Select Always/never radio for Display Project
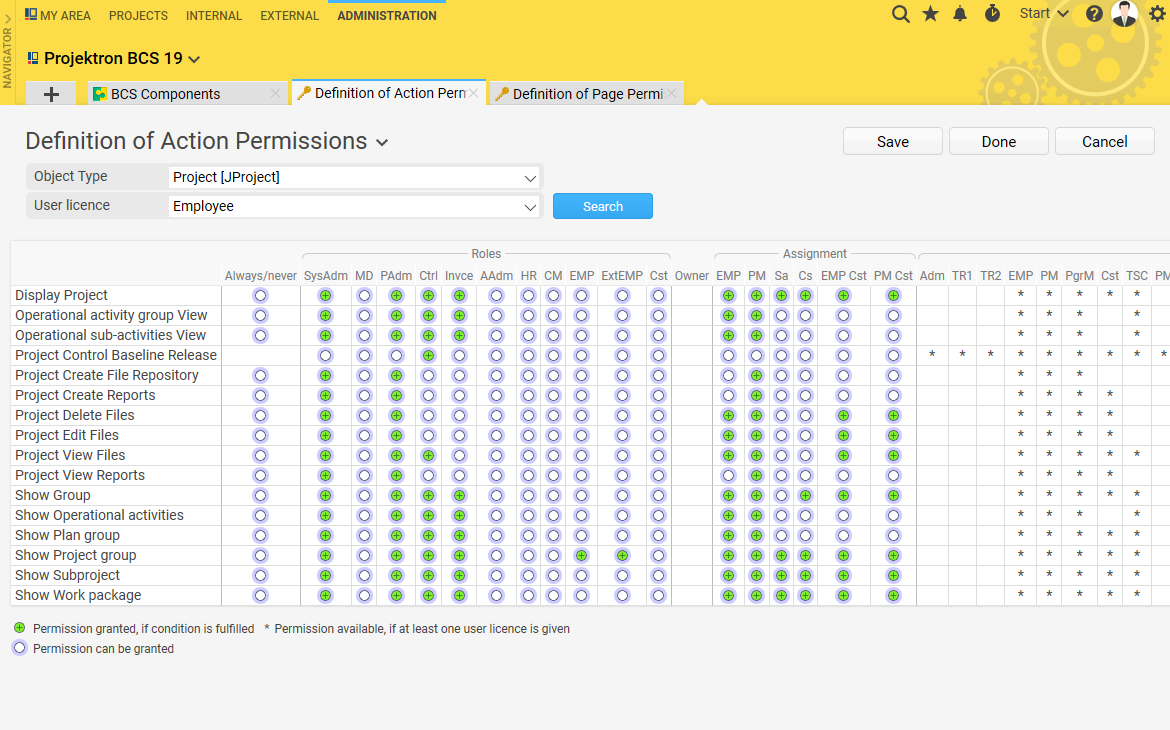Viewport: 1170px width, 730px height. pos(259,295)
